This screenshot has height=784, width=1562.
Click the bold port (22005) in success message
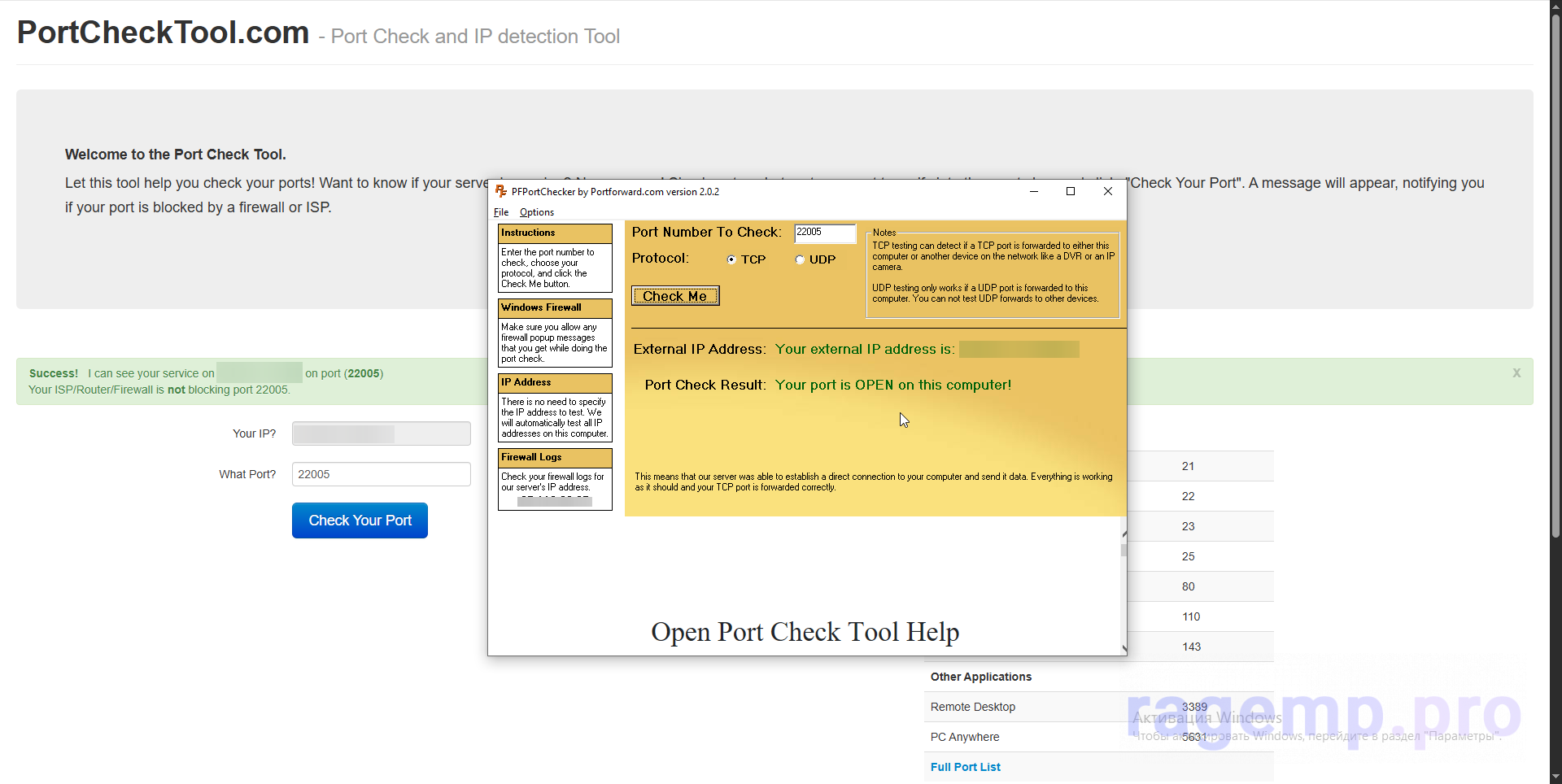click(x=363, y=373)
